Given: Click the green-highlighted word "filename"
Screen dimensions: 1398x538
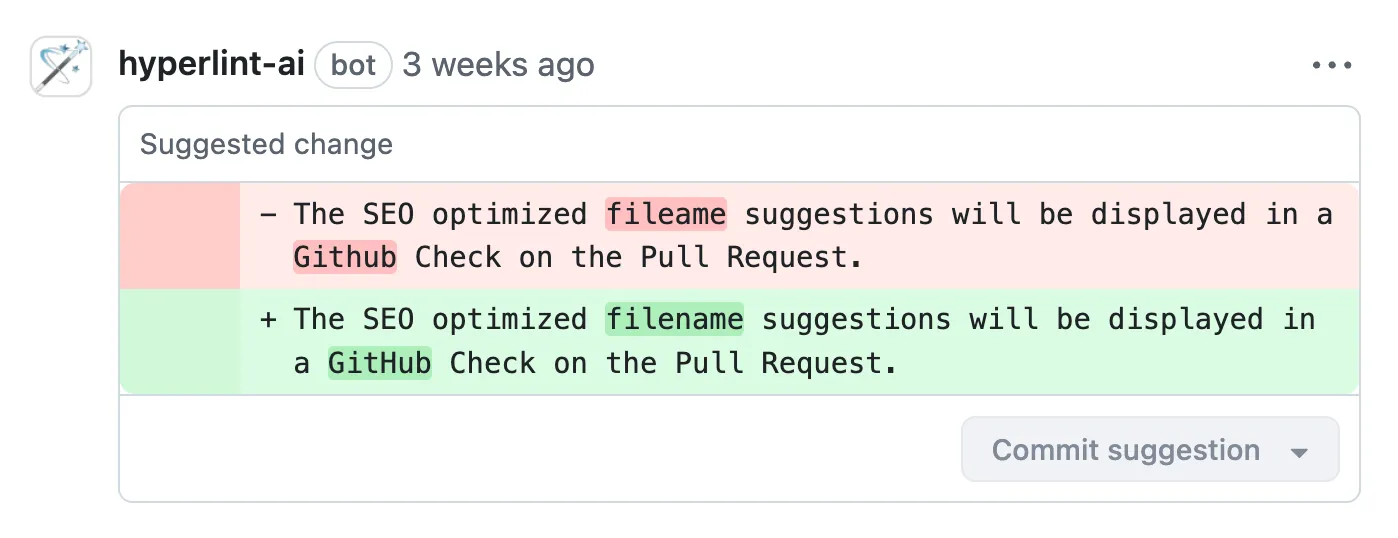Looking at the screenshot, I should click(x=674, y=320).
